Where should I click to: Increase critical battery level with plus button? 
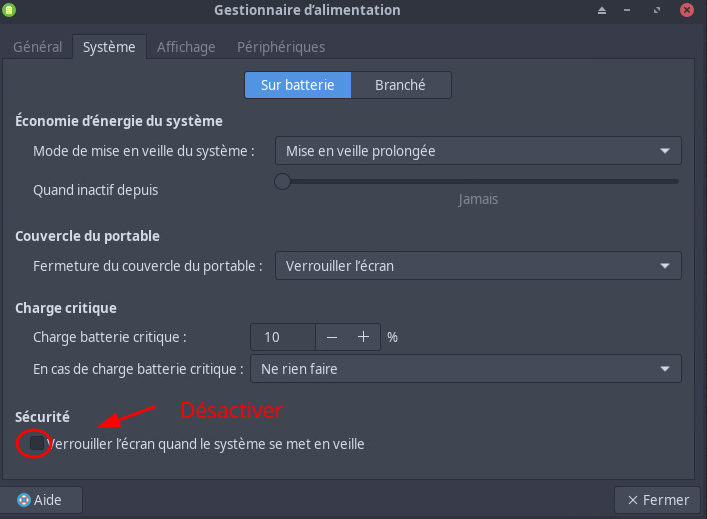click(x=363, y=337)
